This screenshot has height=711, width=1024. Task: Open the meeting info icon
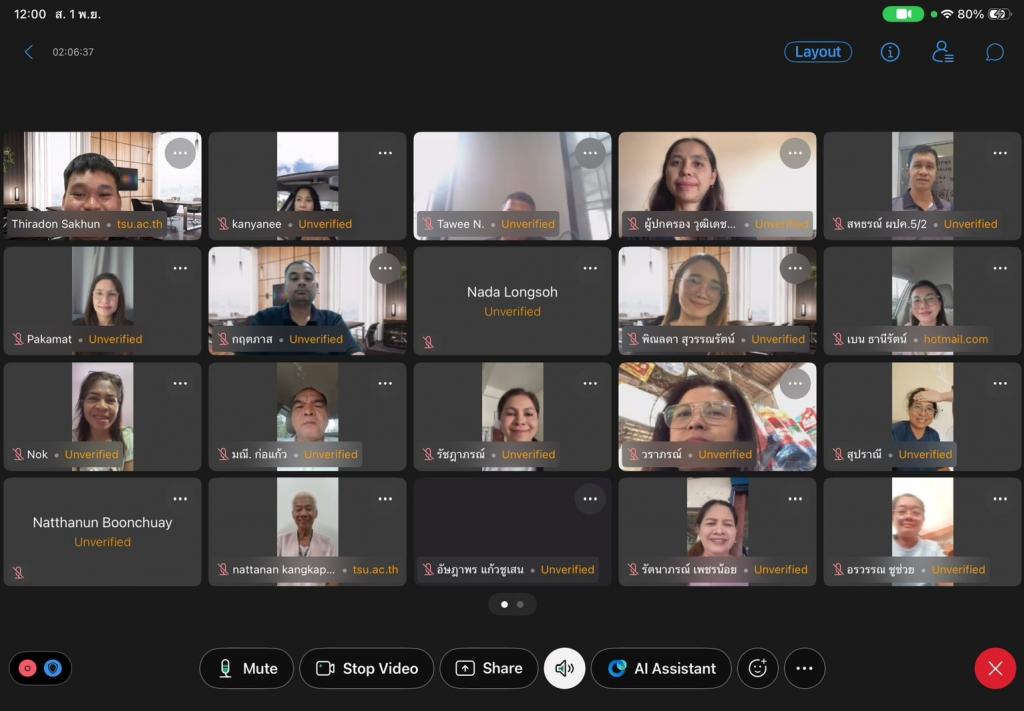890,52
